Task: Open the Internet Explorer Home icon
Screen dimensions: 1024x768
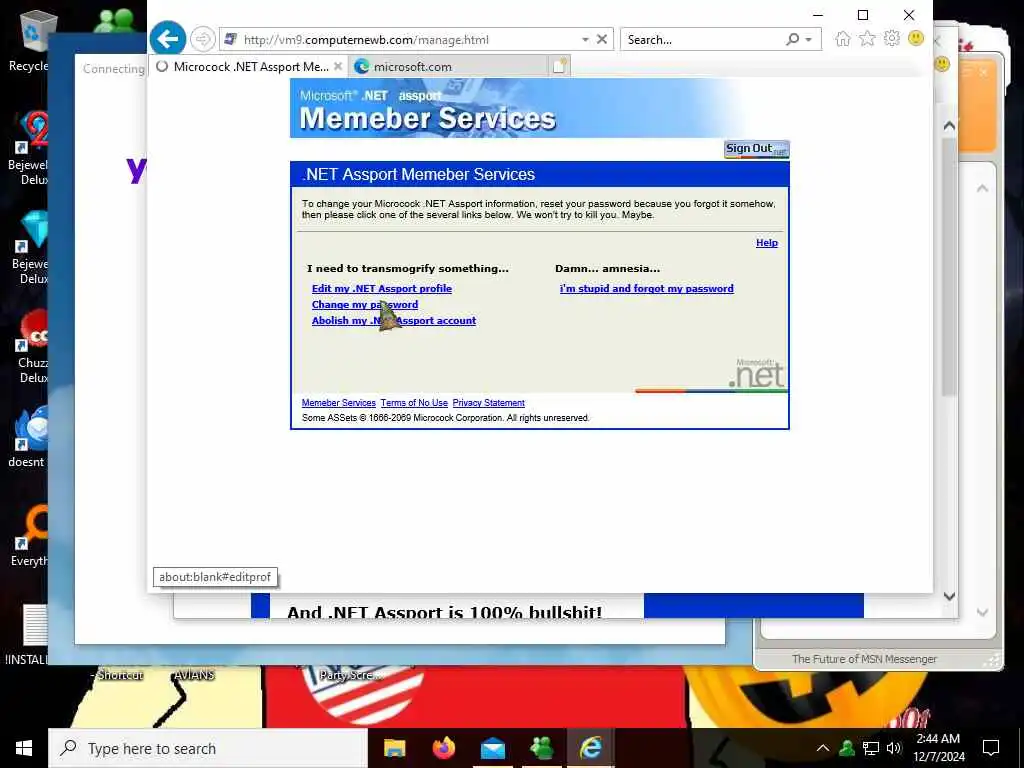Action: (842, 39)
